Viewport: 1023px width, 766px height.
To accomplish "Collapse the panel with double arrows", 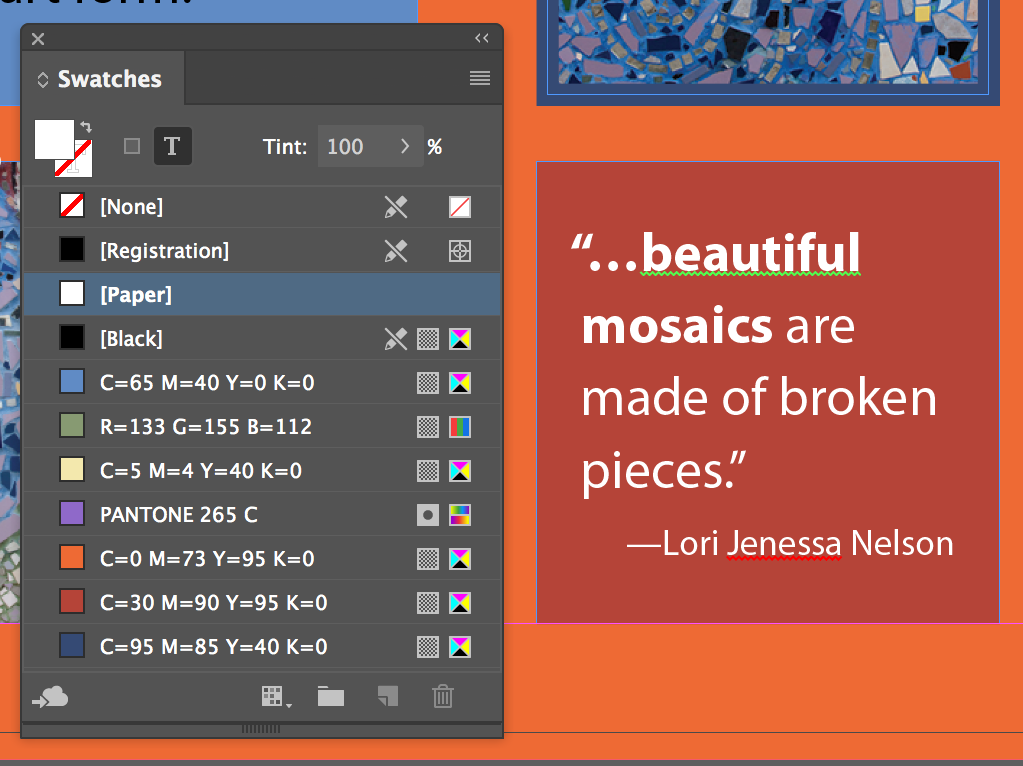I will 481,38.
